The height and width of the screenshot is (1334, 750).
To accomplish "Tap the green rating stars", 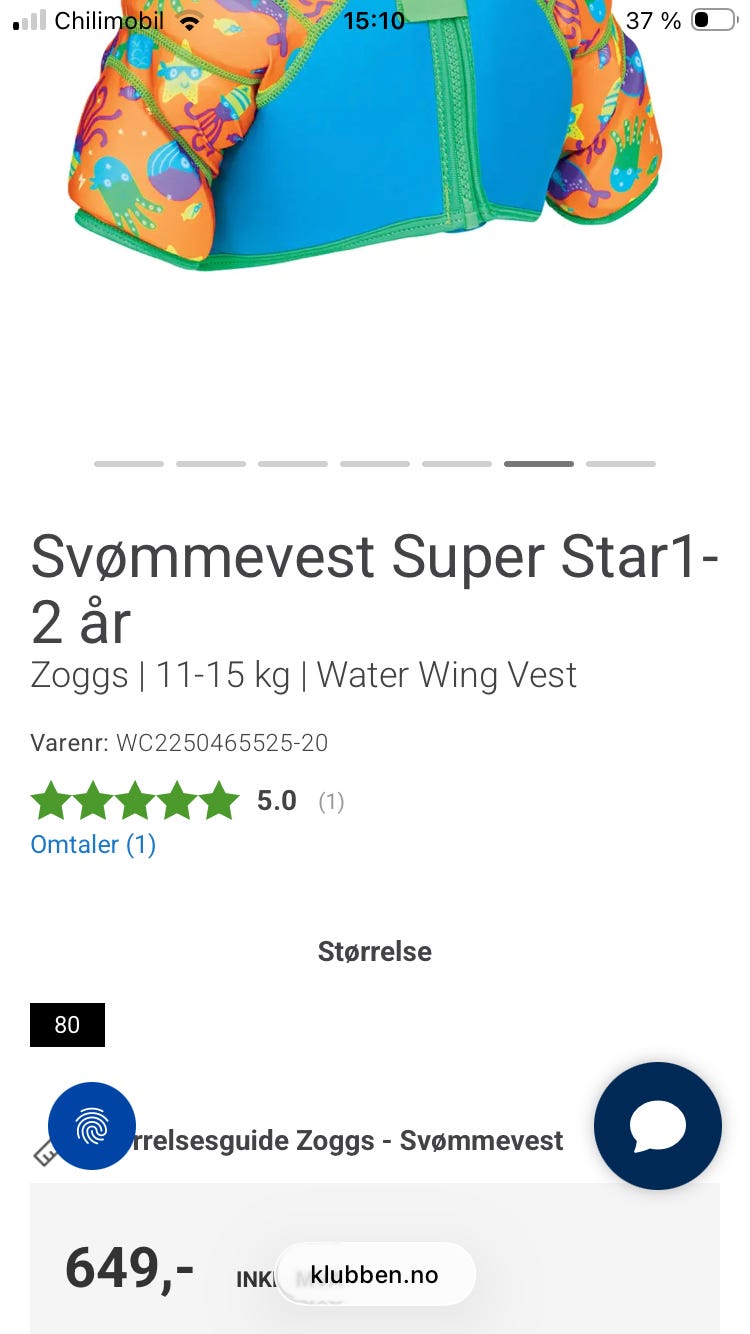I will [x=134, y=801].
